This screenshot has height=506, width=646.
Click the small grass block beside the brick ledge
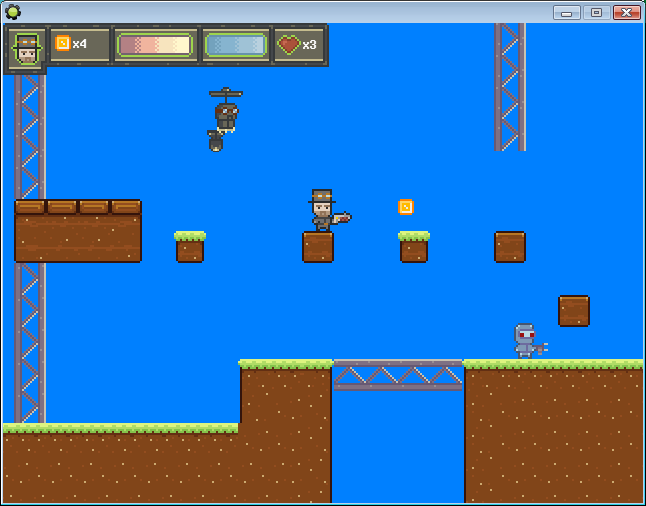coord(190,247)
